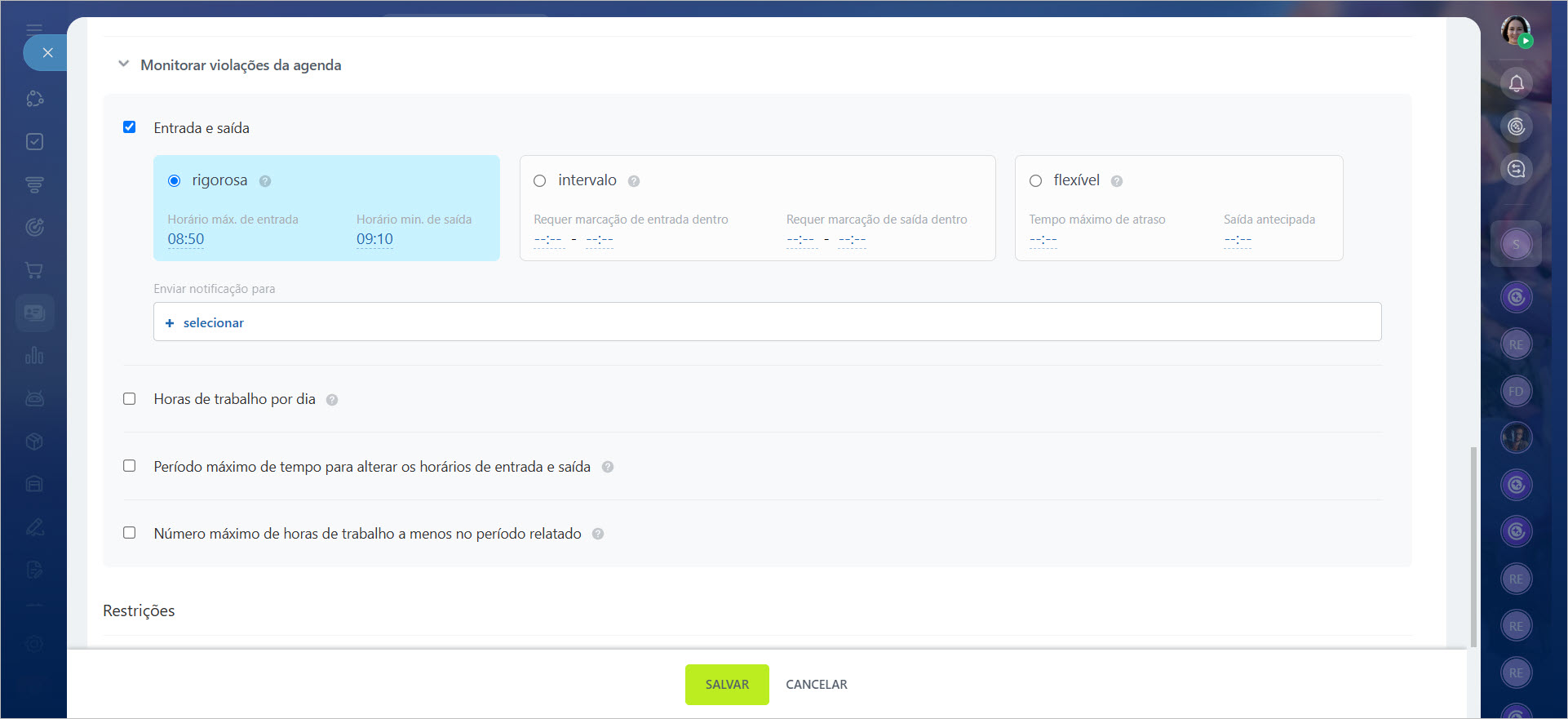The height and width of the screenshot is (719, 1568).
Task: Click the 09:10 minimum exit time
Action: tap(374, 239)
